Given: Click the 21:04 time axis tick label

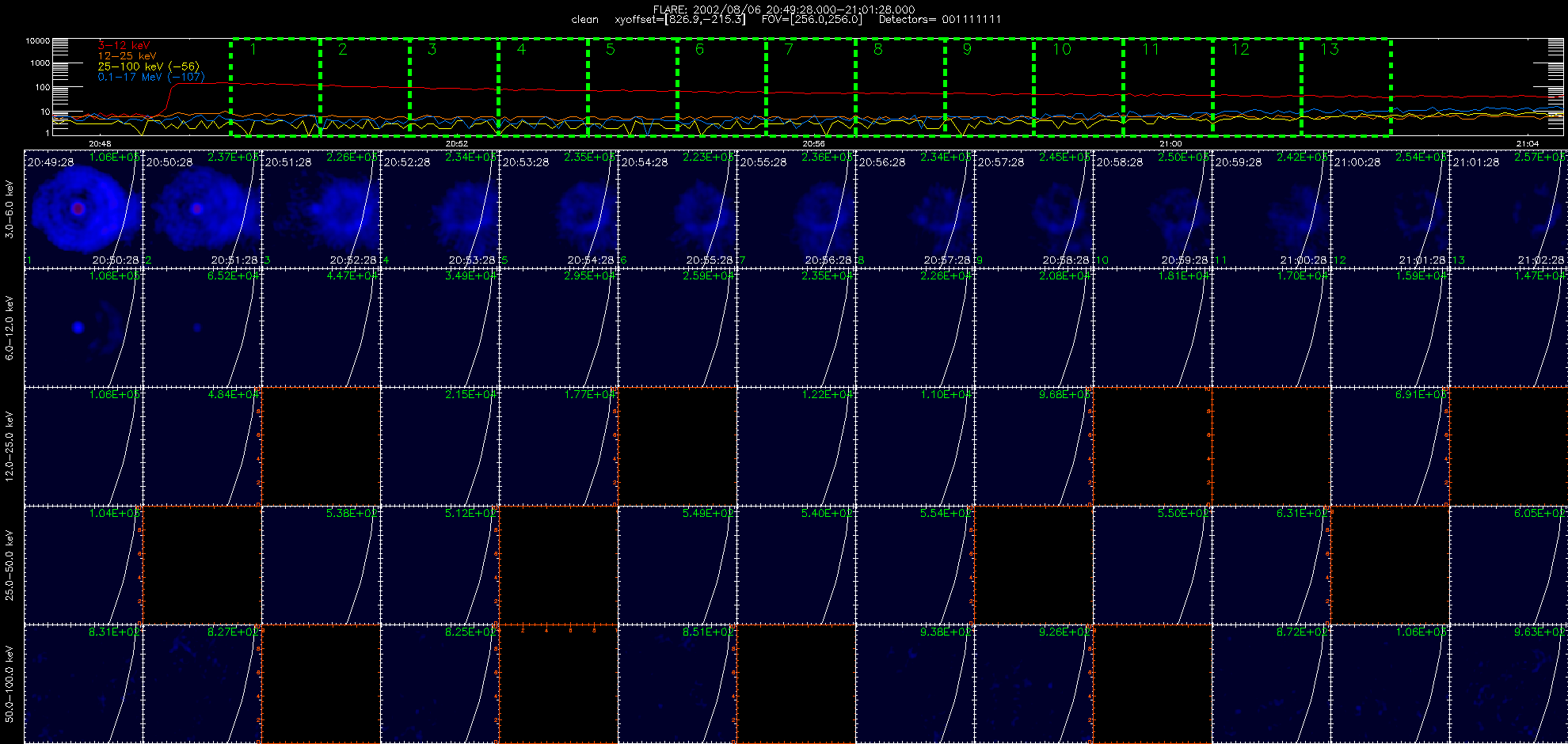Looking at the screenshot, I should click(1528, 144).
